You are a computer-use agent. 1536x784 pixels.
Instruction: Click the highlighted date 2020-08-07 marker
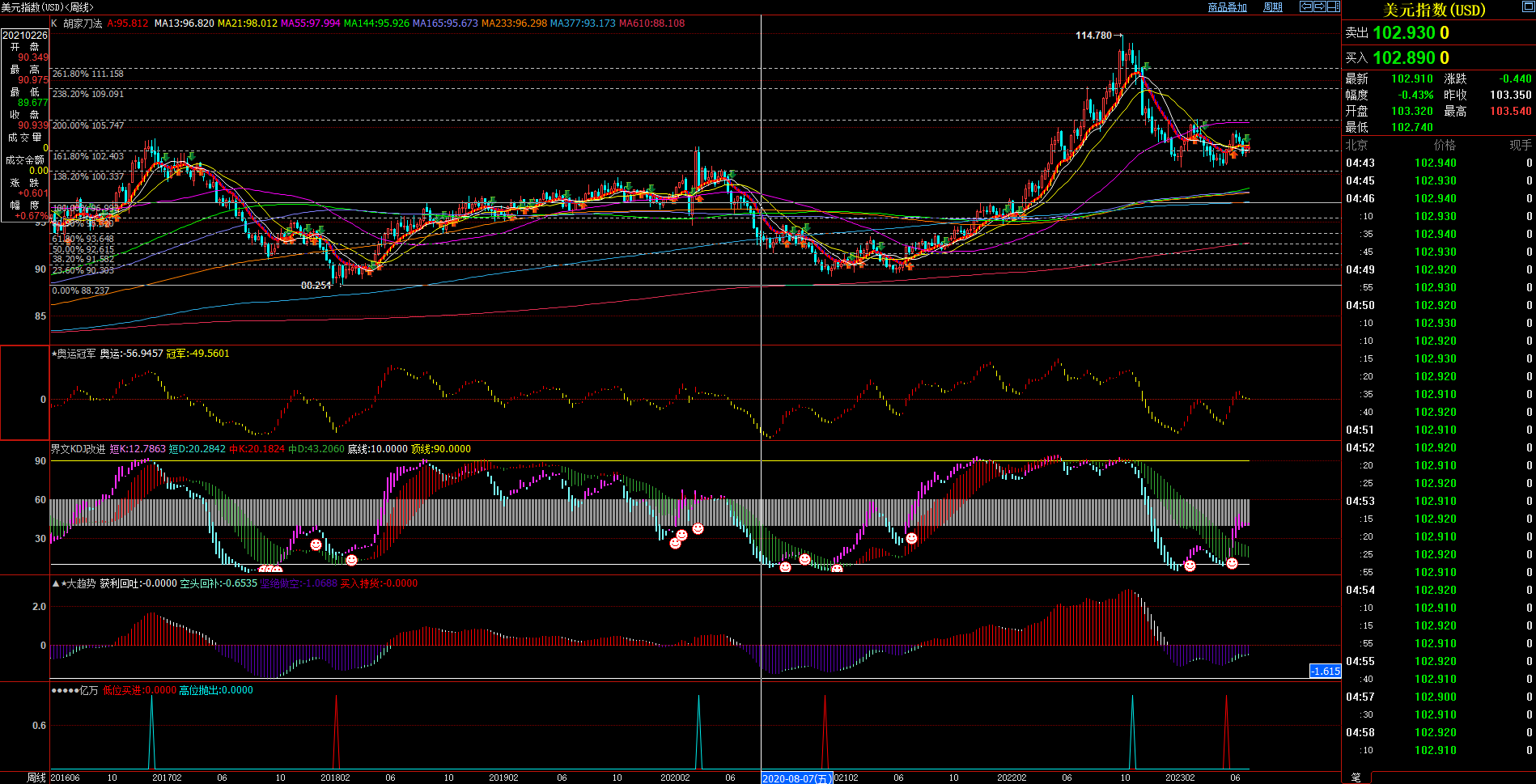point(796,778)
